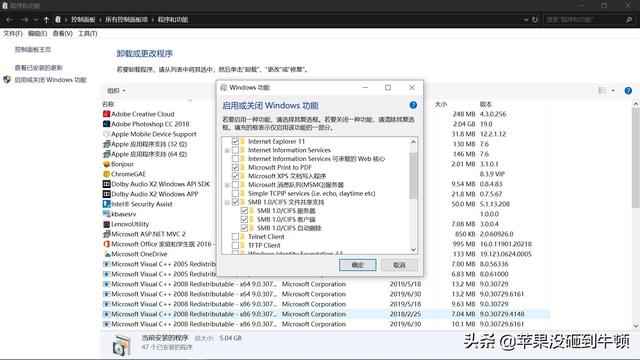Click the Bonjour program icon
This screenshot has width=640, height=360.
pyautogui.click(x=107, y=164)
